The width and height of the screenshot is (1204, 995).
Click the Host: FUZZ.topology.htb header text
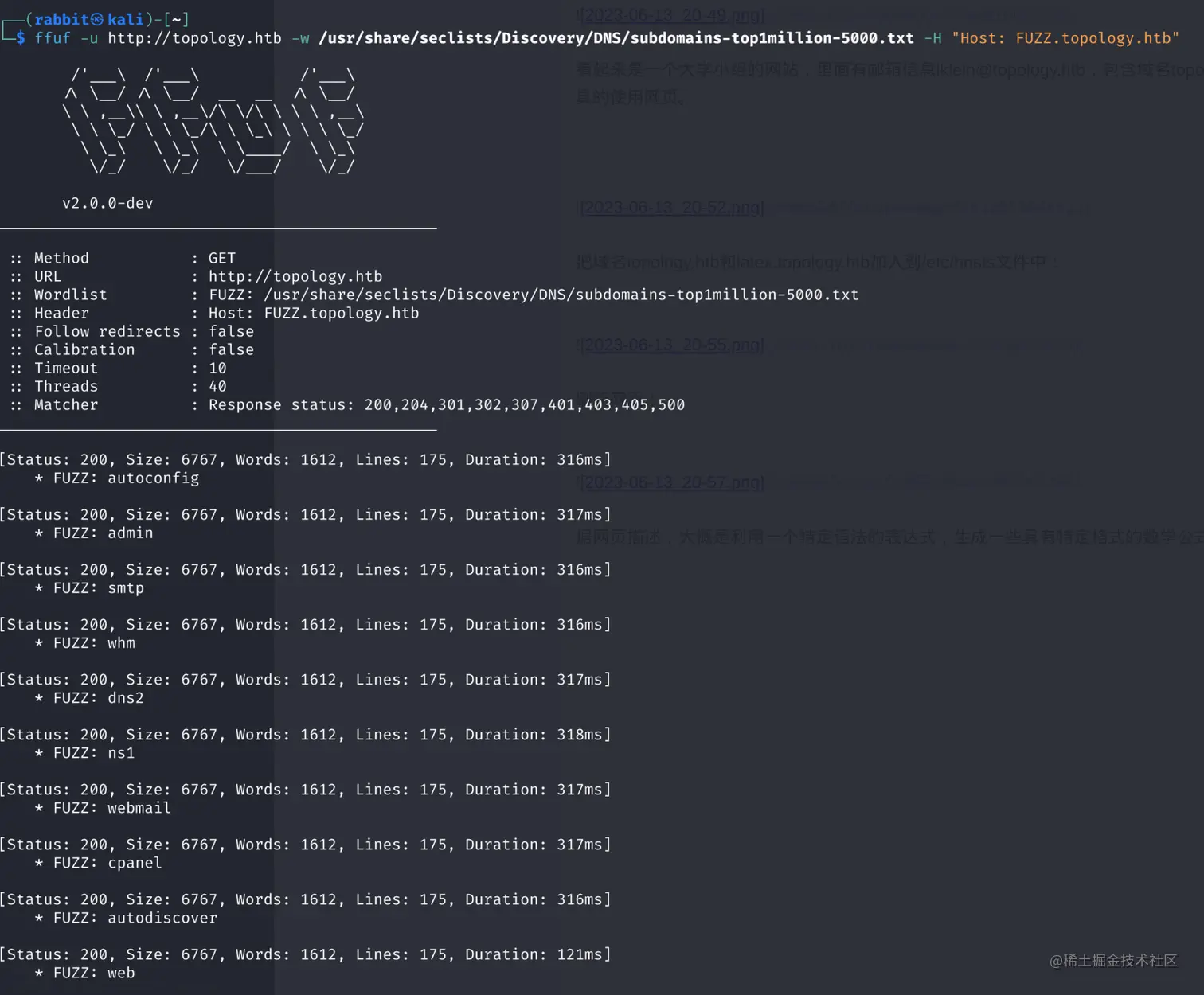pos(1066,37)
